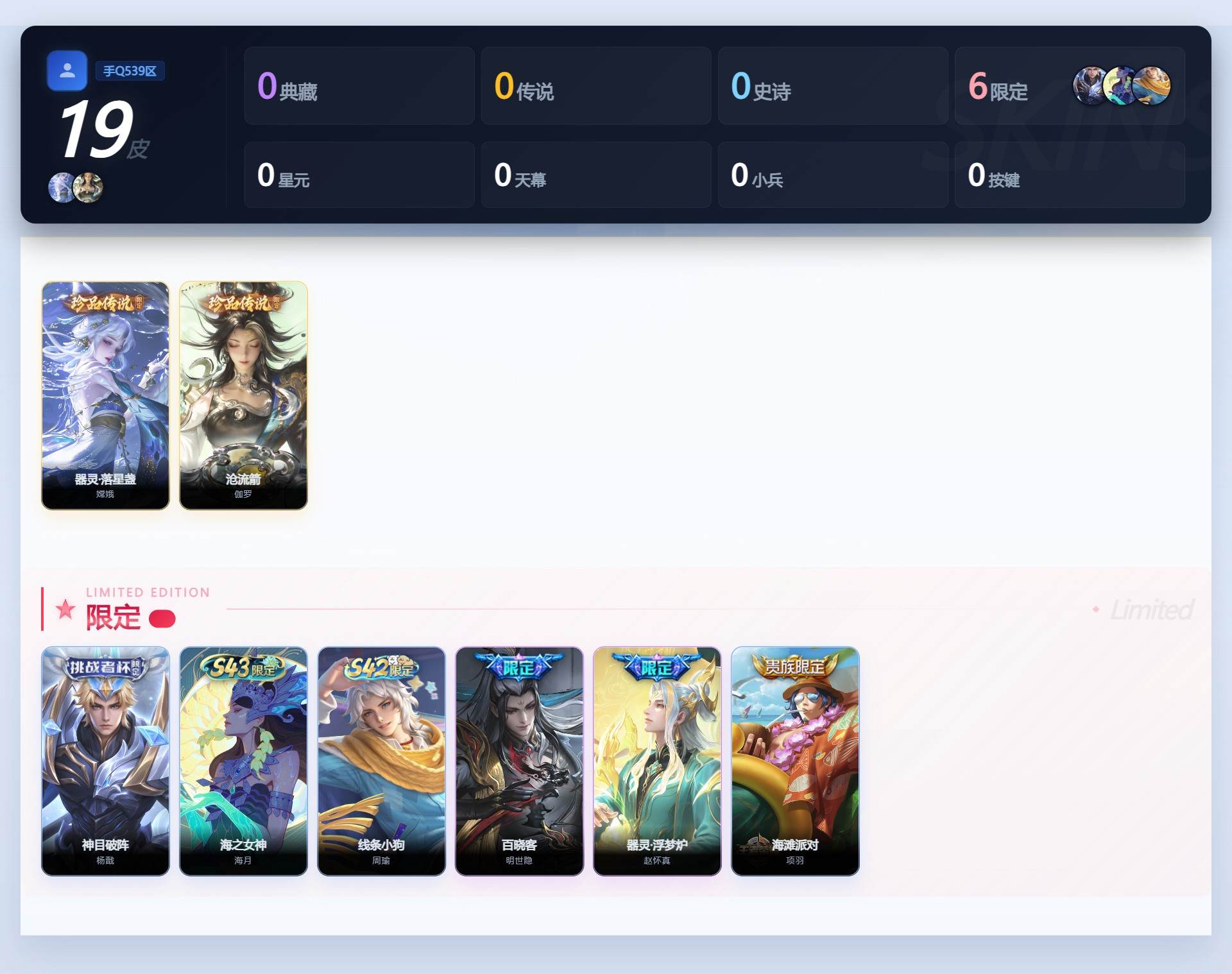Click the rightmost avatar in the 6 限定 card
Viewport: 1232px width, 974px height.
1151,85
